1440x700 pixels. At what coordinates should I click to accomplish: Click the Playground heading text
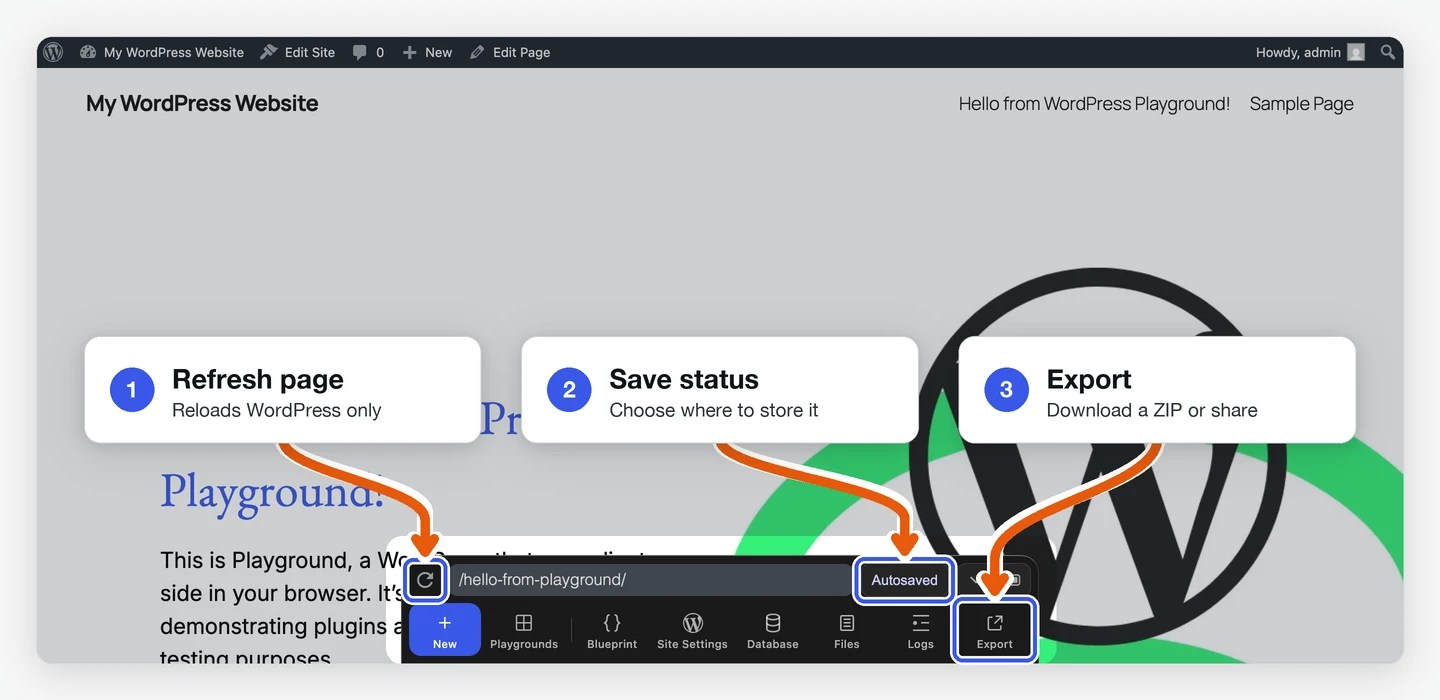click(x=272, y=492)
